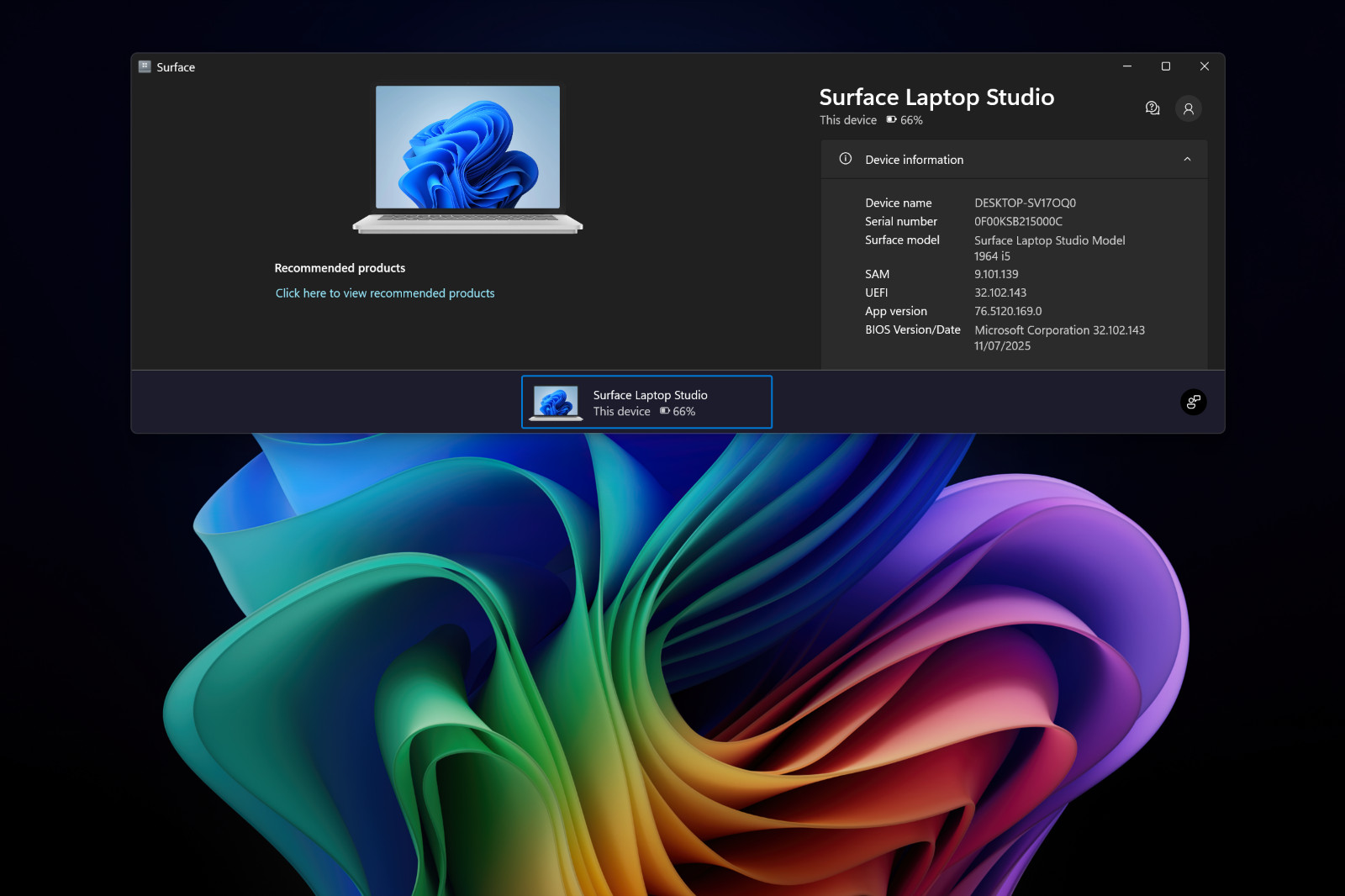Viewport: 1345px width, 896px height.
Task: Click the '66%' battery level under the heading
Action: coord(911,120)
